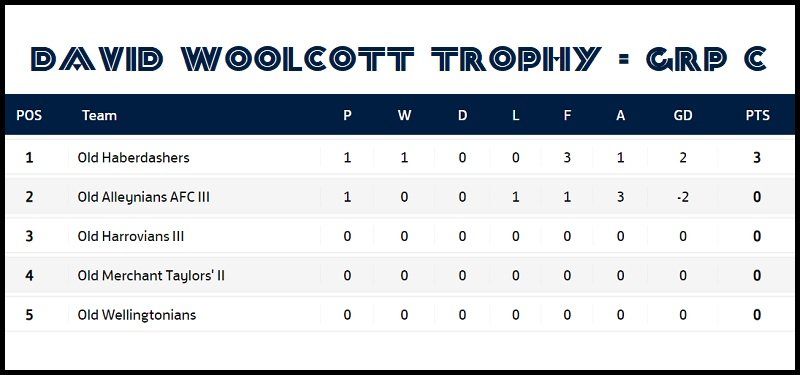Select the -2 goal difference cell
800x375 pixels.
click(x=683, y=197)
